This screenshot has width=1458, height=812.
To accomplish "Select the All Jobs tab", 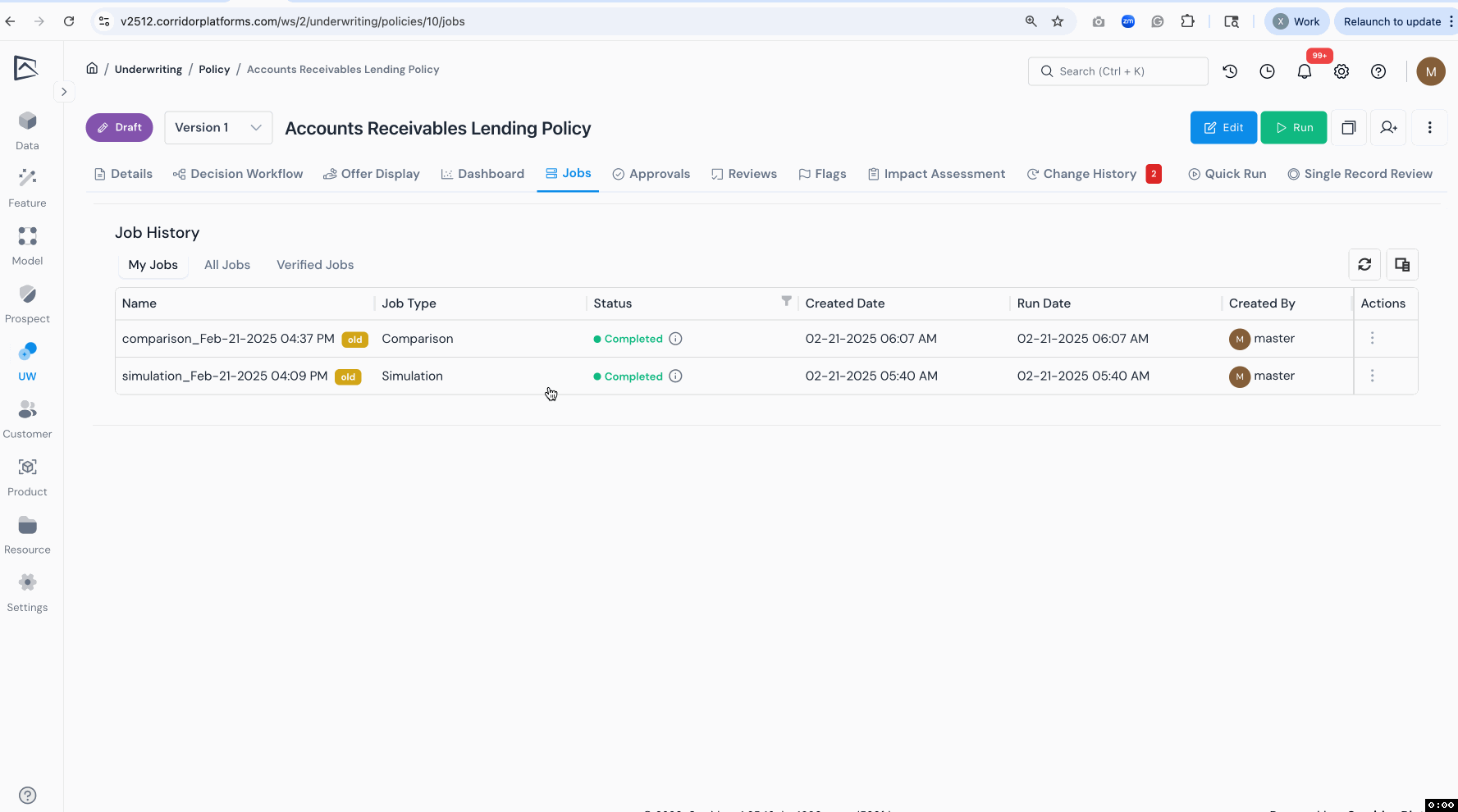I will pyautogui.click(x=227, y=265).
